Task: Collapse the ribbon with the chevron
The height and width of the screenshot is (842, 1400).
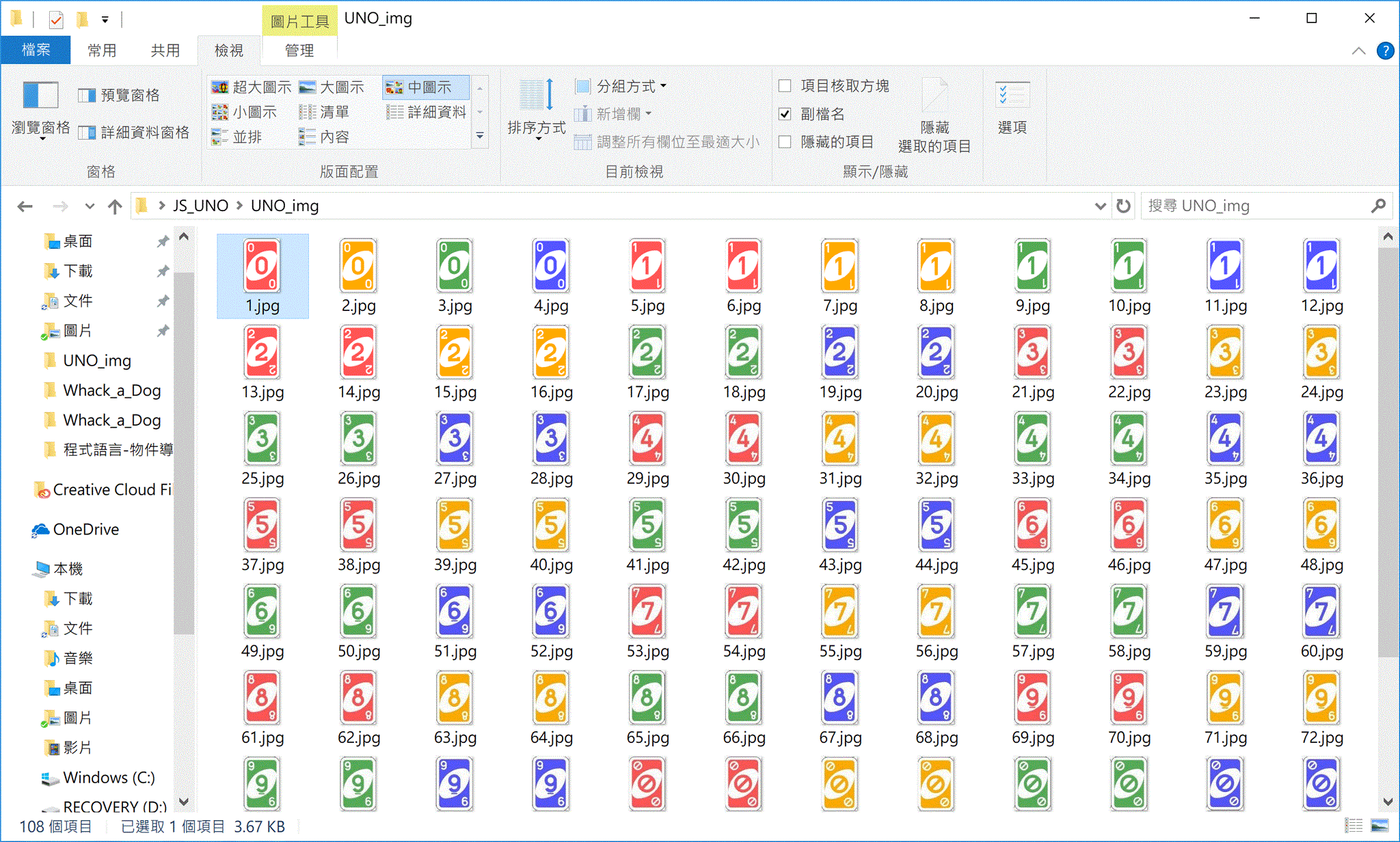Action: point(1358,51)
